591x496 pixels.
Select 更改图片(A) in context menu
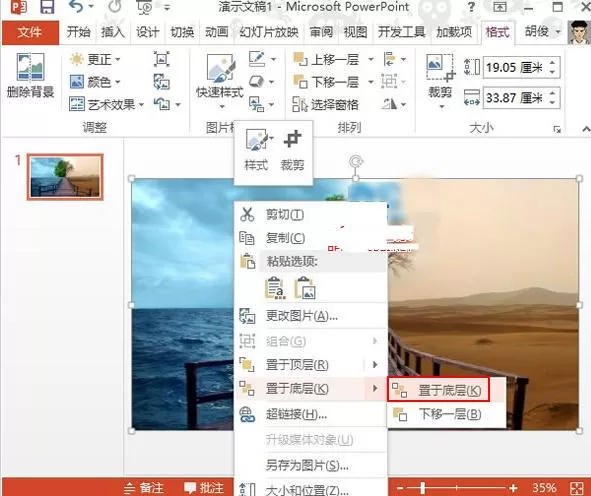[311, 316]
